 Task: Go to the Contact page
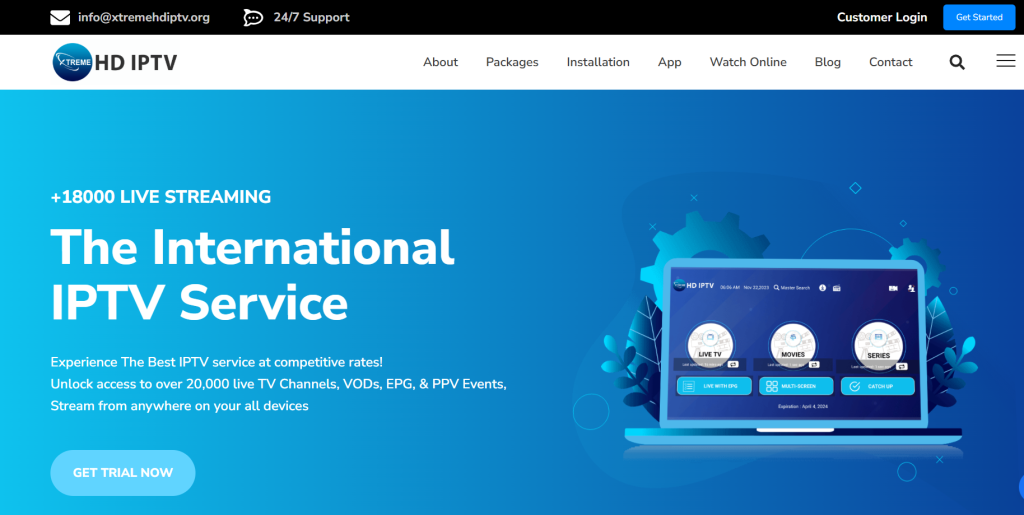[x=890, y=62]
